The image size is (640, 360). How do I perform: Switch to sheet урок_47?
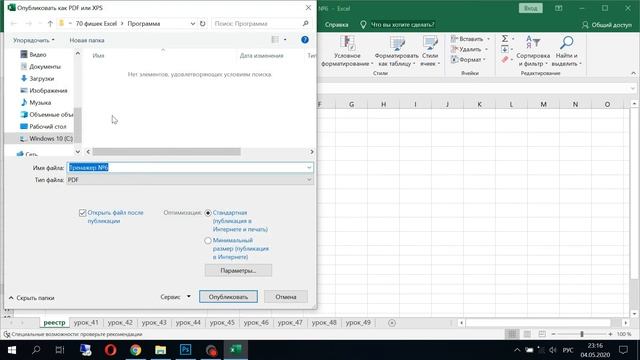pyautogui.click(x=290, y=322)
